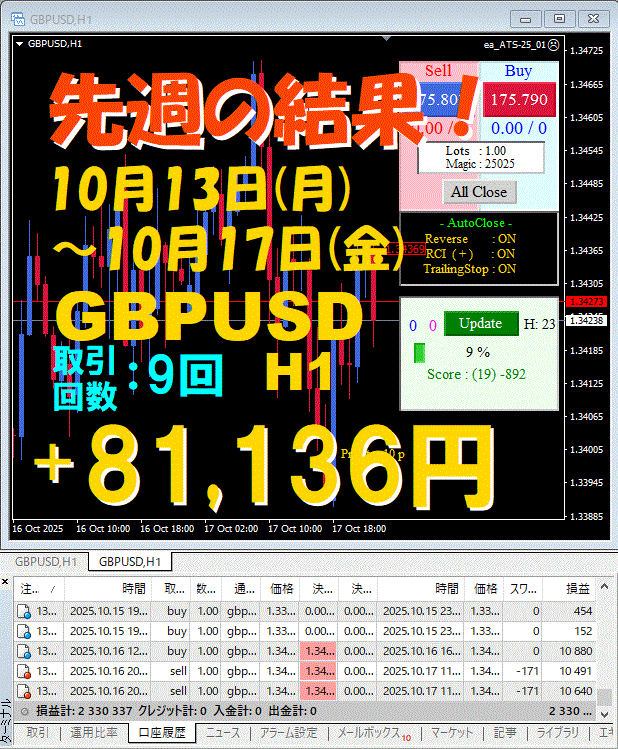The image size is (618, 749).
Task: Click the summary row circle icon
Action: (x=24, y=712)
